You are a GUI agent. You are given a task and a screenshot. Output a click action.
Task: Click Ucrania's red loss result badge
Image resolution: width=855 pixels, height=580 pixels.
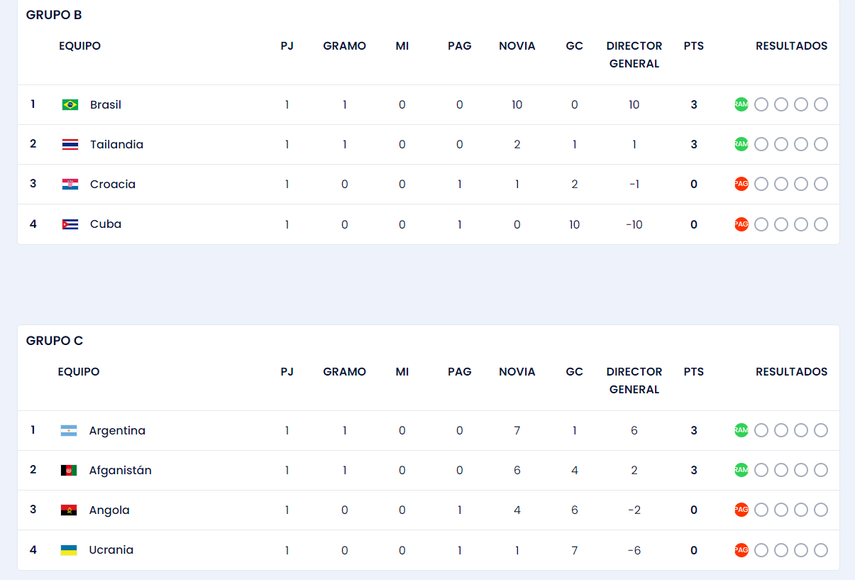point(741,551)
